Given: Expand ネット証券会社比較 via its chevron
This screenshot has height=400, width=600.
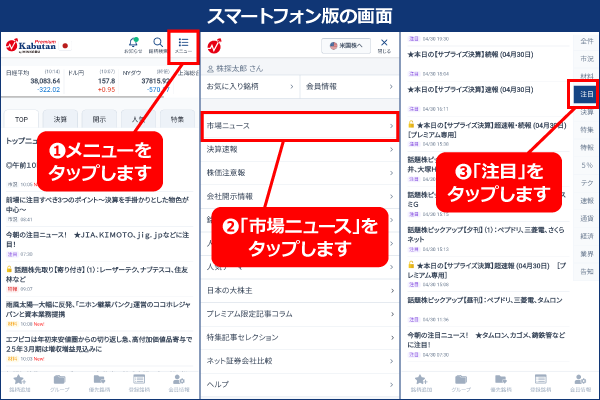Looking at the screenshot, I should tap(391, 361).
